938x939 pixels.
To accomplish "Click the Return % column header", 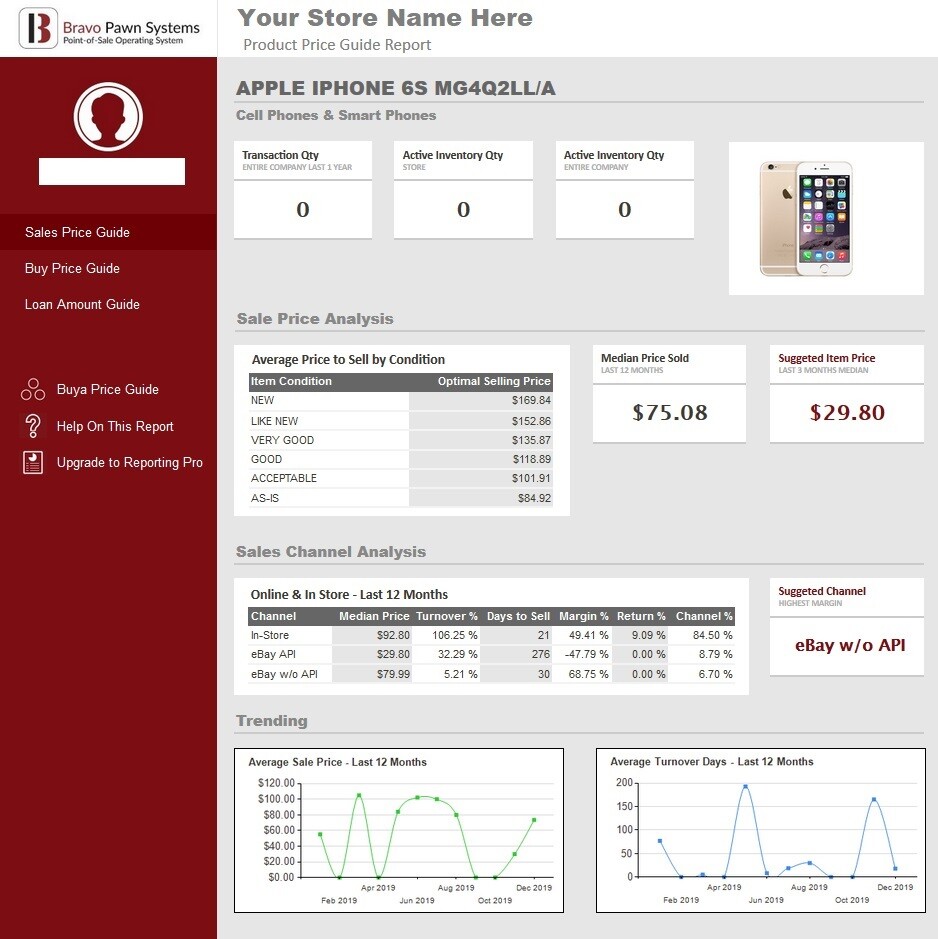I will pyautogui.click(x=641, y=616).
